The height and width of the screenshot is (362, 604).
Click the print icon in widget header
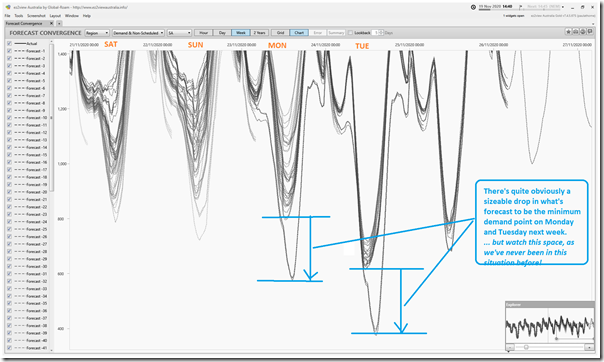click(575, 32)
